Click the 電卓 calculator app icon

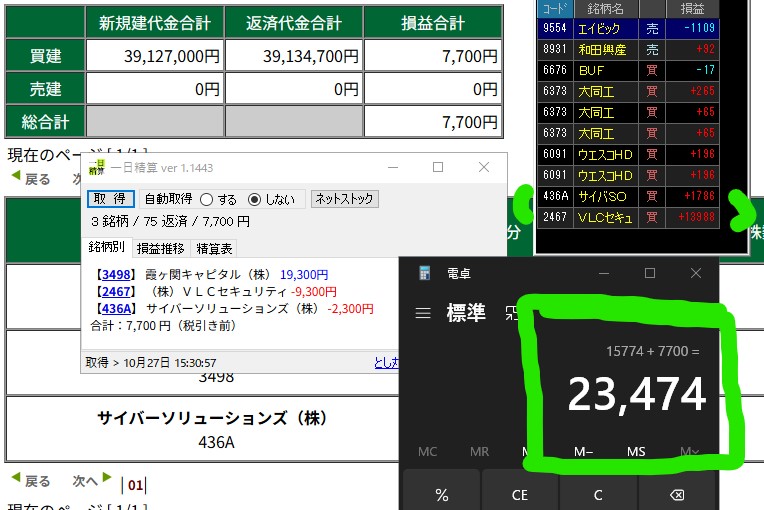[x=425, y=273]
